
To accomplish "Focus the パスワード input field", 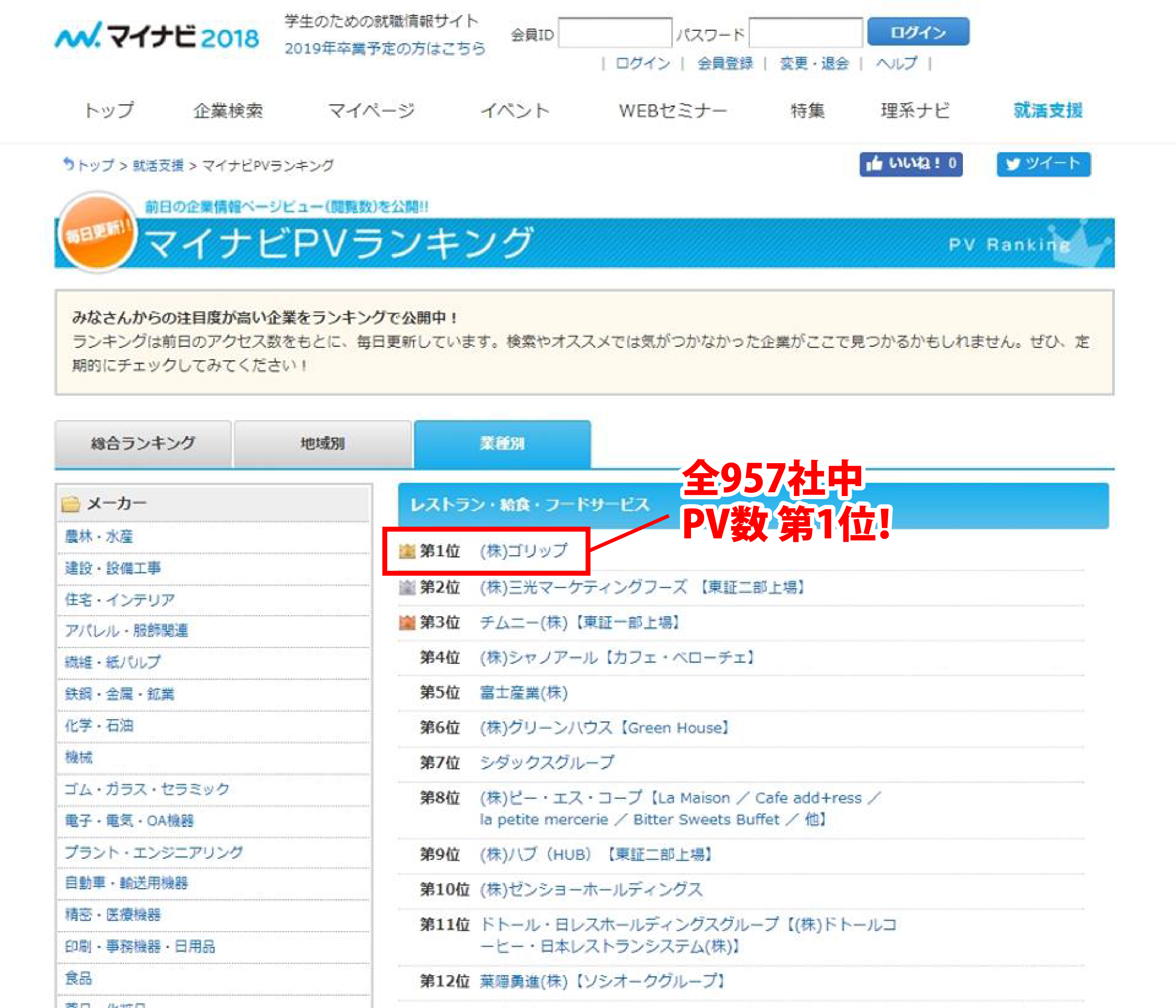I will pyautogui.click(x=806, y=33).
